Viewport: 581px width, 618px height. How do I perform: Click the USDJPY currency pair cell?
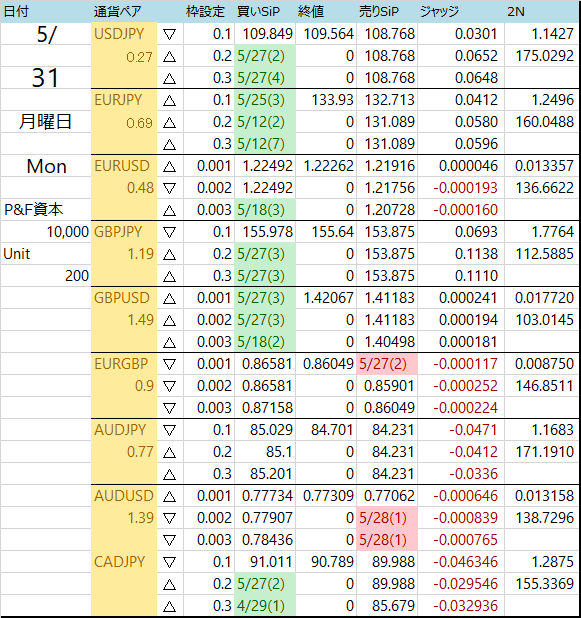pyautogui.click(x=124, y=34)
